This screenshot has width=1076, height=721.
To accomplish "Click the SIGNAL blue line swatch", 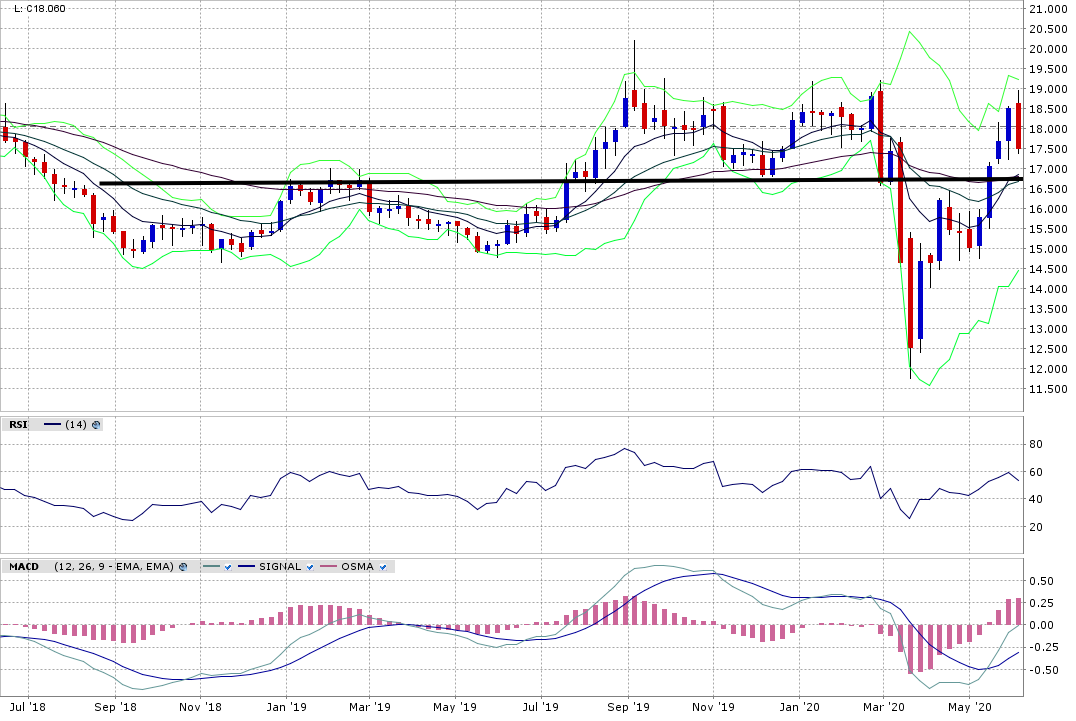I will tap(247, 567).
